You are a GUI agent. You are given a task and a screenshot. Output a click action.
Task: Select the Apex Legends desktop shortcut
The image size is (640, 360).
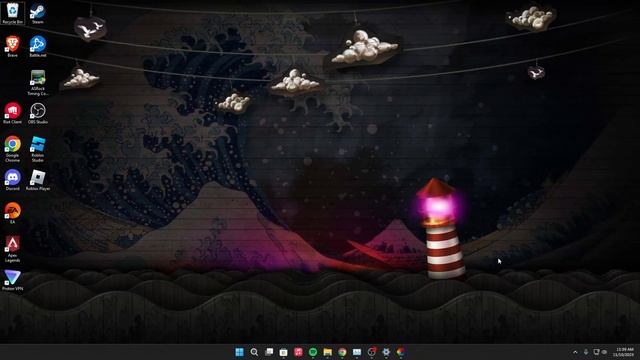point(13,249)
